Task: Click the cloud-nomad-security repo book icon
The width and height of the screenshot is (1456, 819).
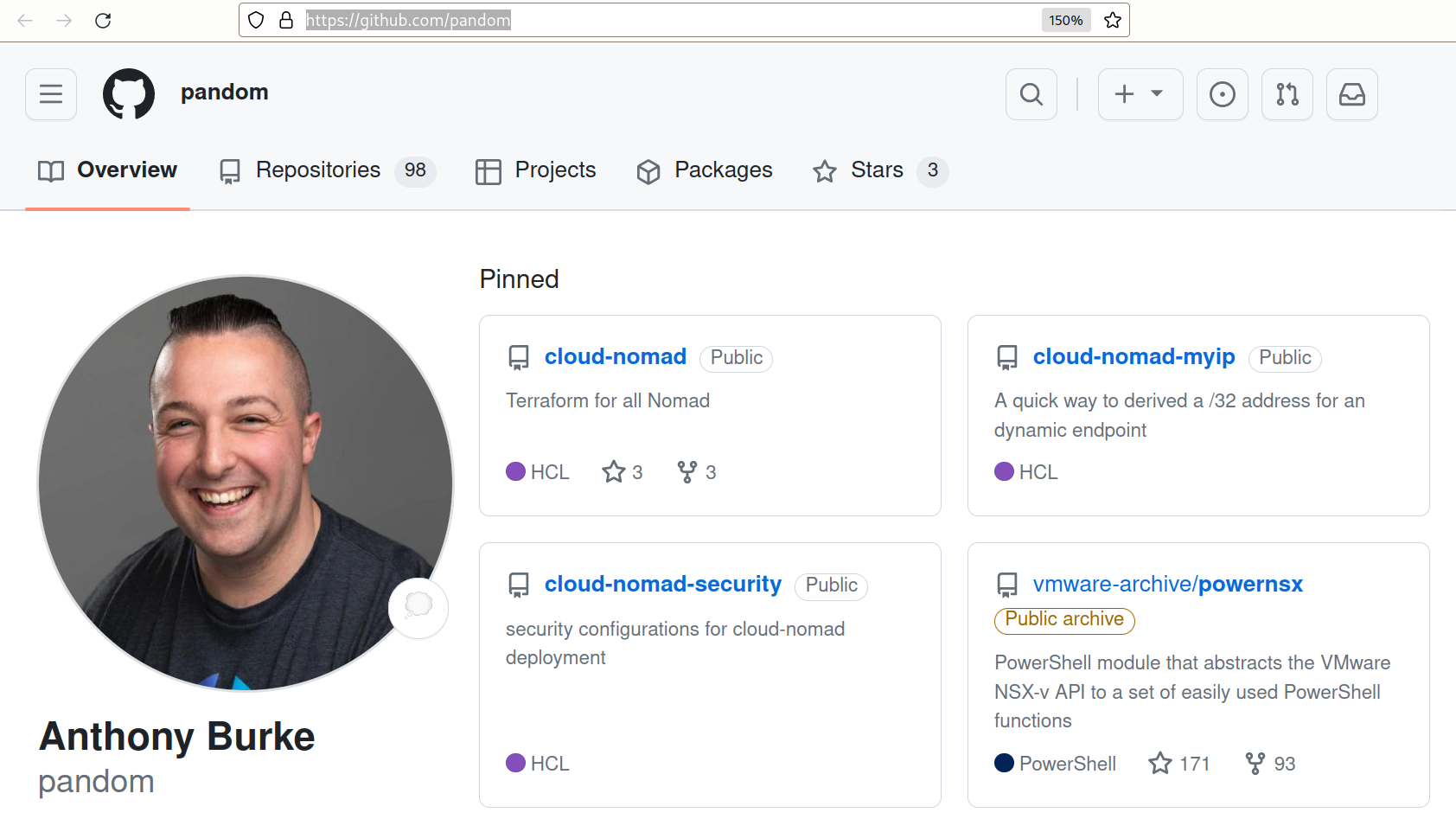Action: click(519, 585)
